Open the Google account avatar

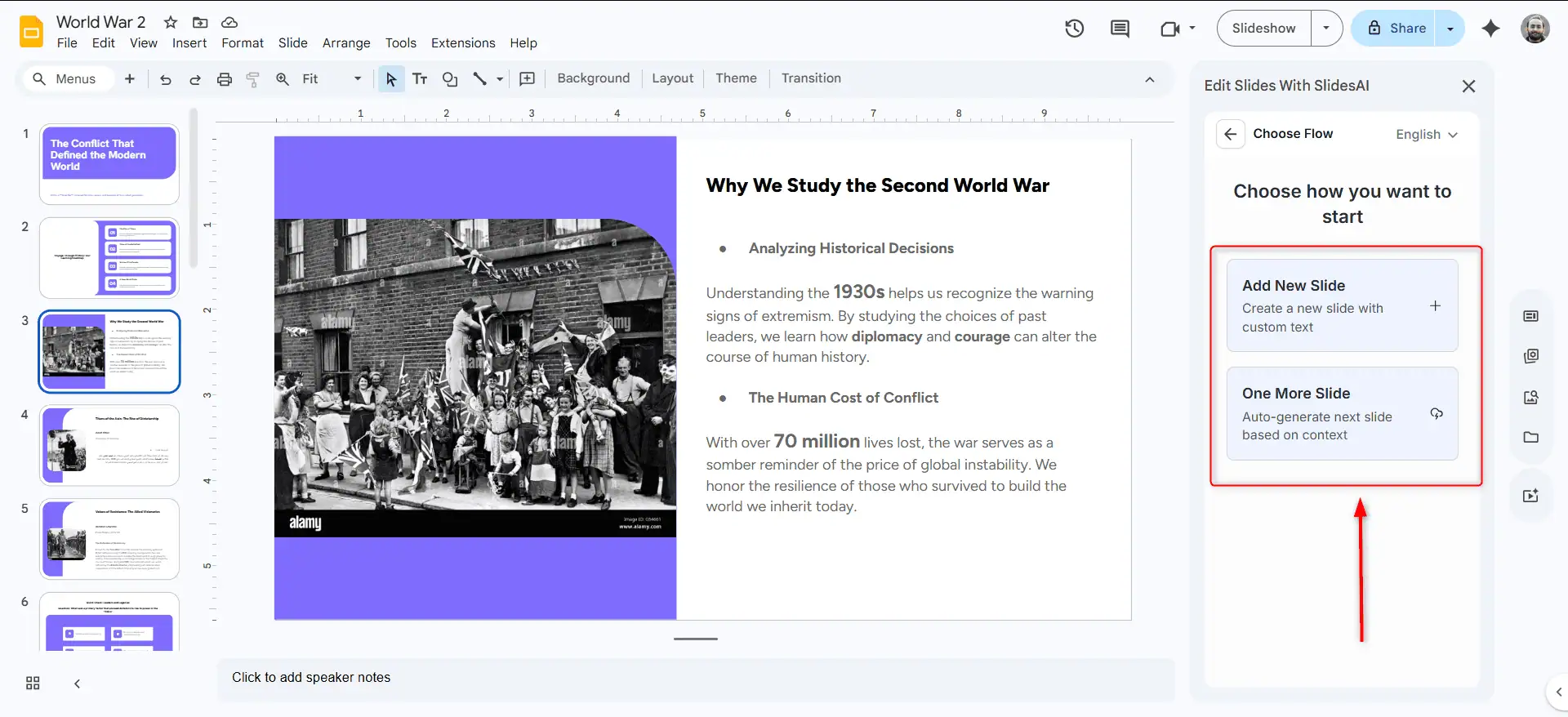[x=1535, y=29]
